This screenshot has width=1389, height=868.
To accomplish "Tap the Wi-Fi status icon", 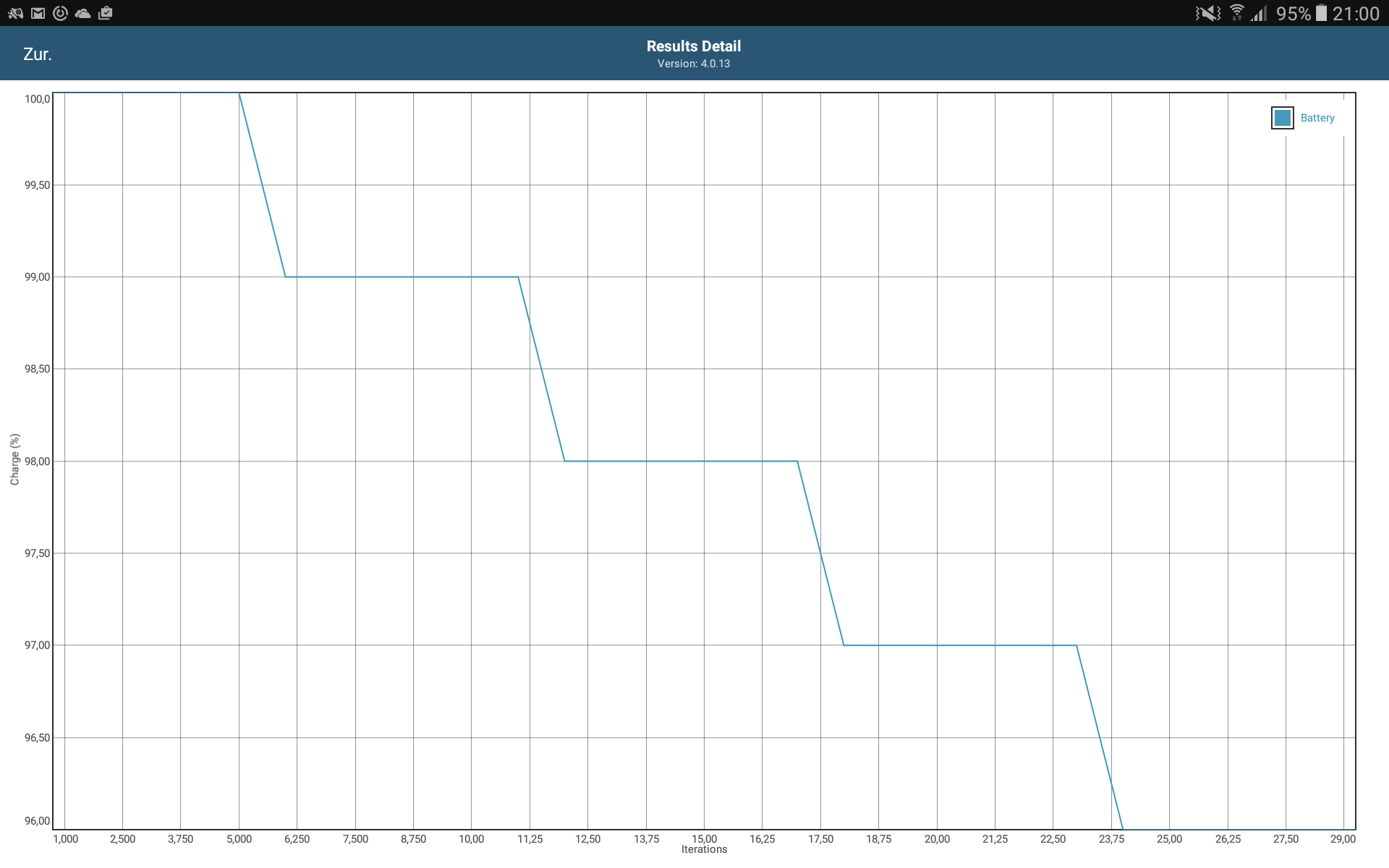I will [x=1237, y=13].
